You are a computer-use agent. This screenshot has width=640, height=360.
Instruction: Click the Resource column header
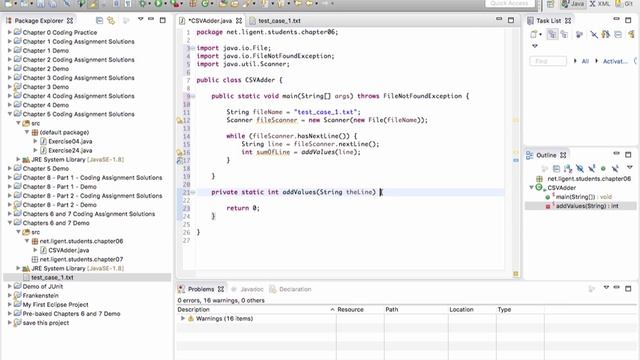click(x=360, y=309)
